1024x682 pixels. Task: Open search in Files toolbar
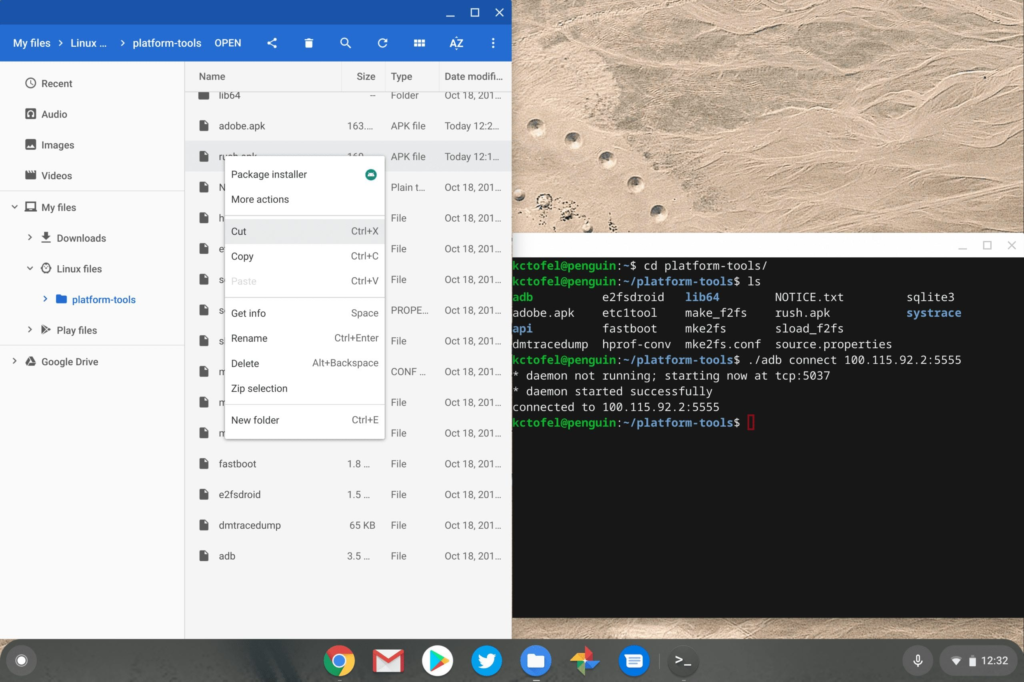345,43
